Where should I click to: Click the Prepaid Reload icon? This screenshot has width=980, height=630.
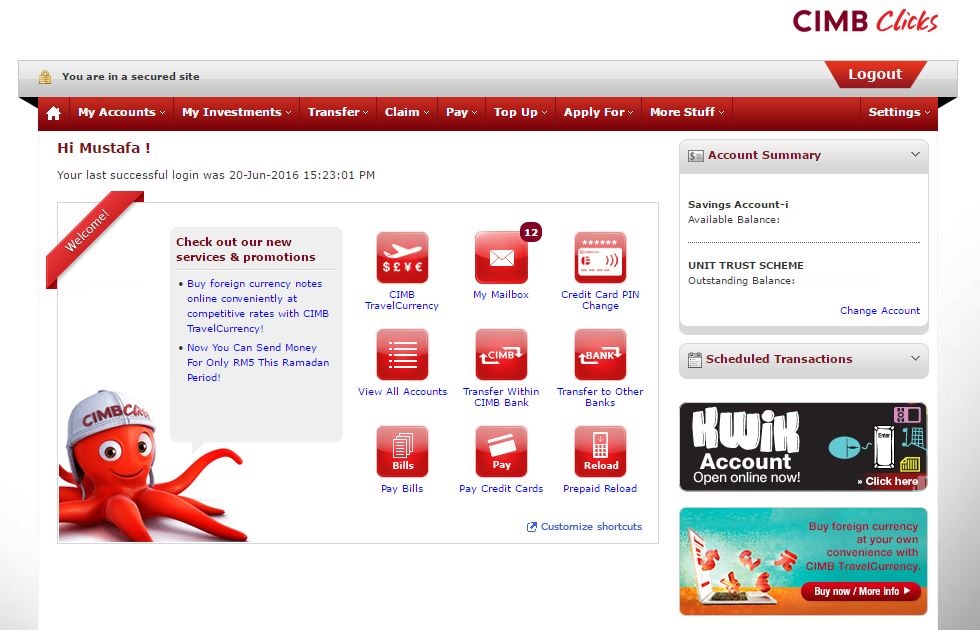(600, 451)
